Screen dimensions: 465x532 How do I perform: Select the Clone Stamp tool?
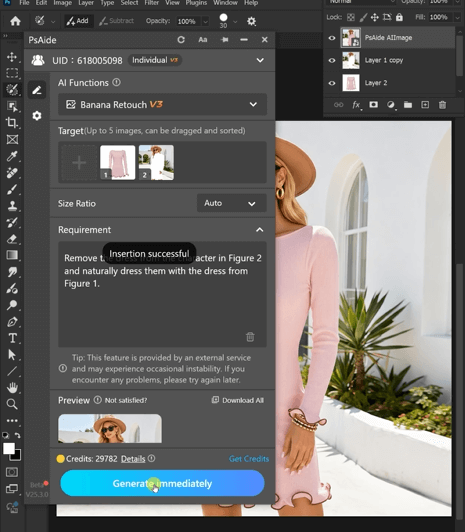(x=12, y=206)
